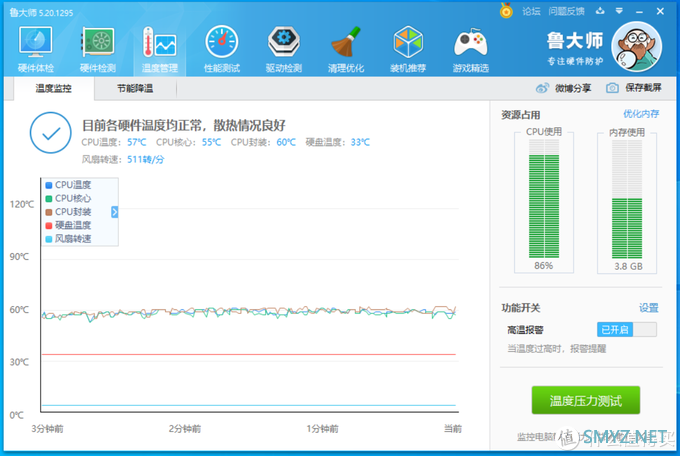Click the skin icon beside 问题反馈

tap(600, 11)
